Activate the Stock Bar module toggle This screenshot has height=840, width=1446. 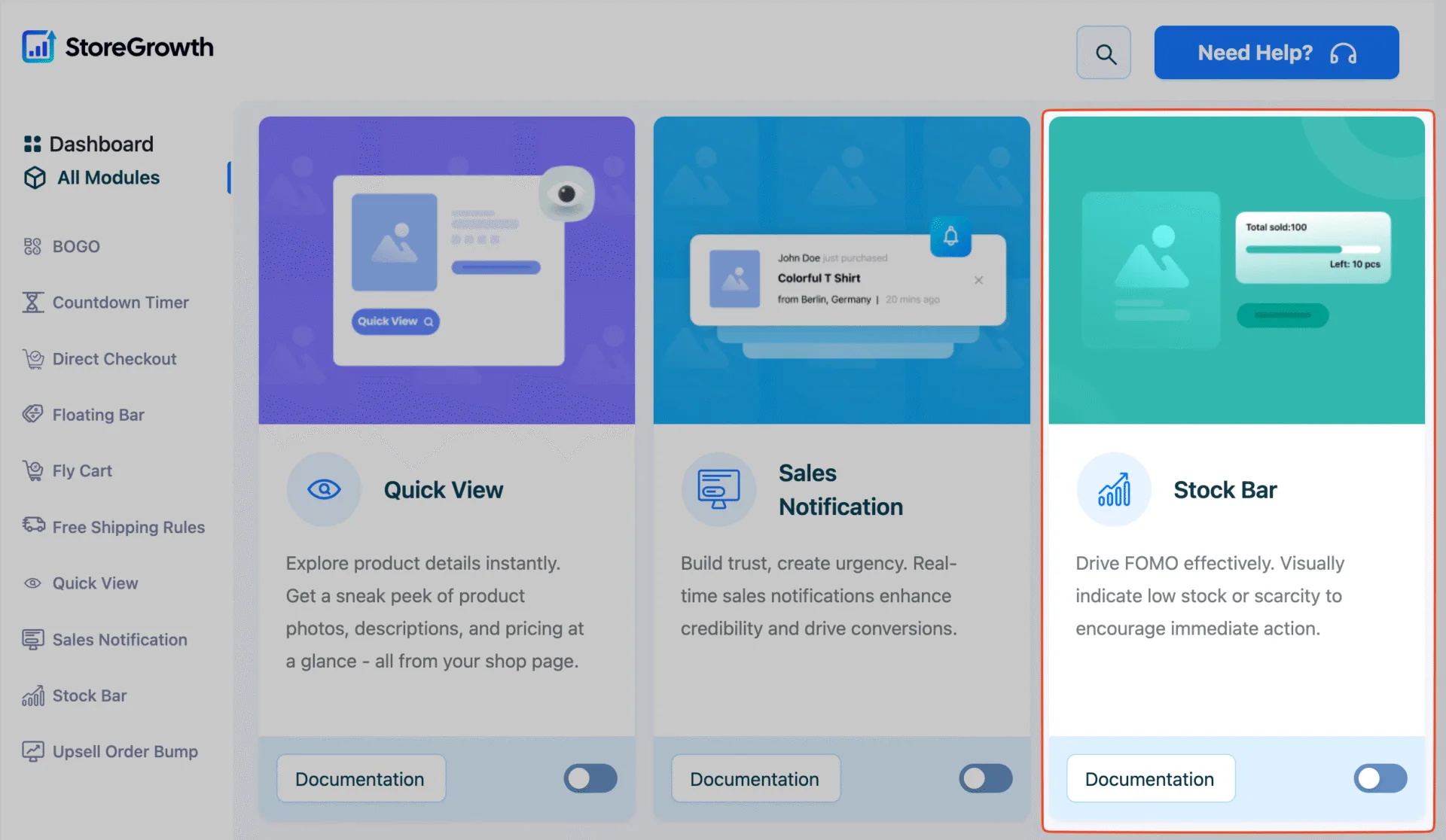(x=1380, y=778)
